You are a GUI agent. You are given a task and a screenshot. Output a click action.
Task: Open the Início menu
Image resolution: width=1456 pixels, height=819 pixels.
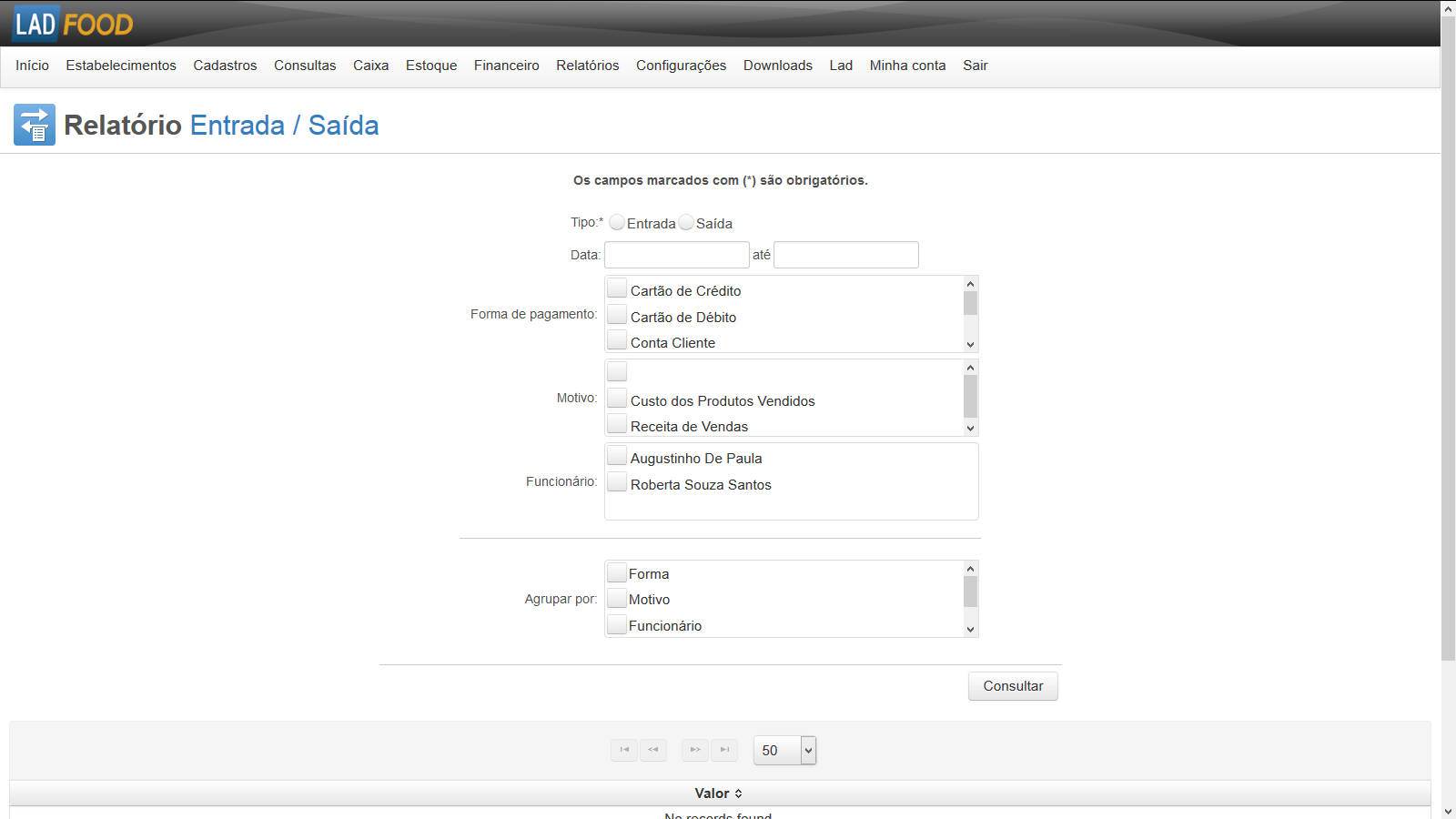[x=32, y=66]
